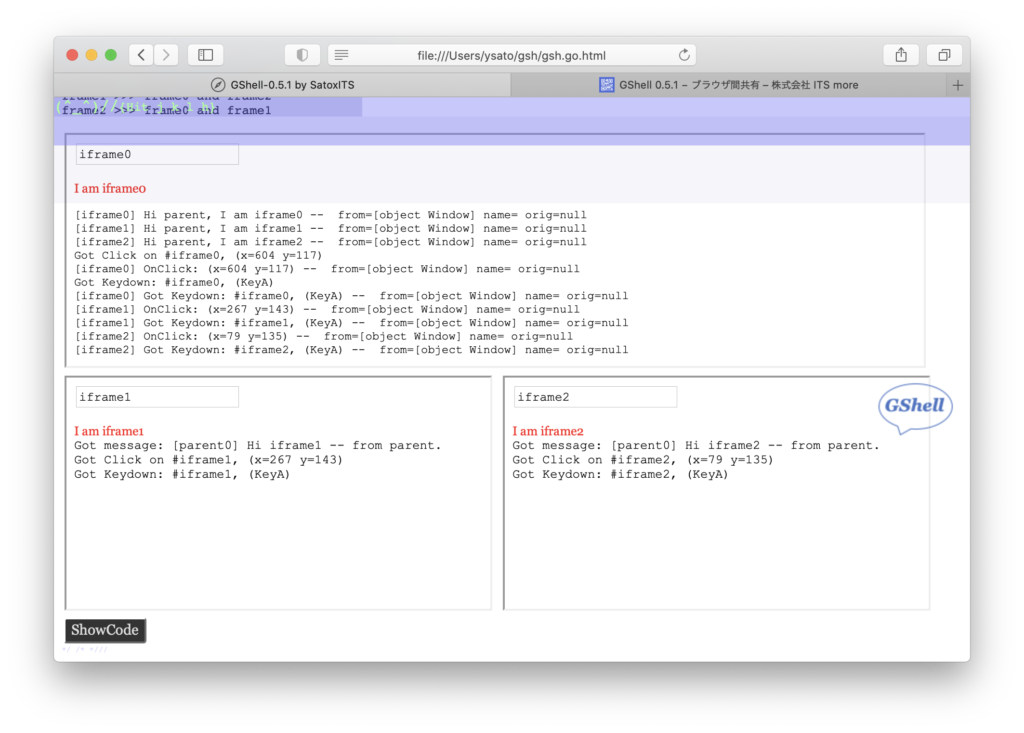Focus the iframe0 text field
This screenshot has width=1024, height=733.
pyautogui.click(x=157, y=155)
